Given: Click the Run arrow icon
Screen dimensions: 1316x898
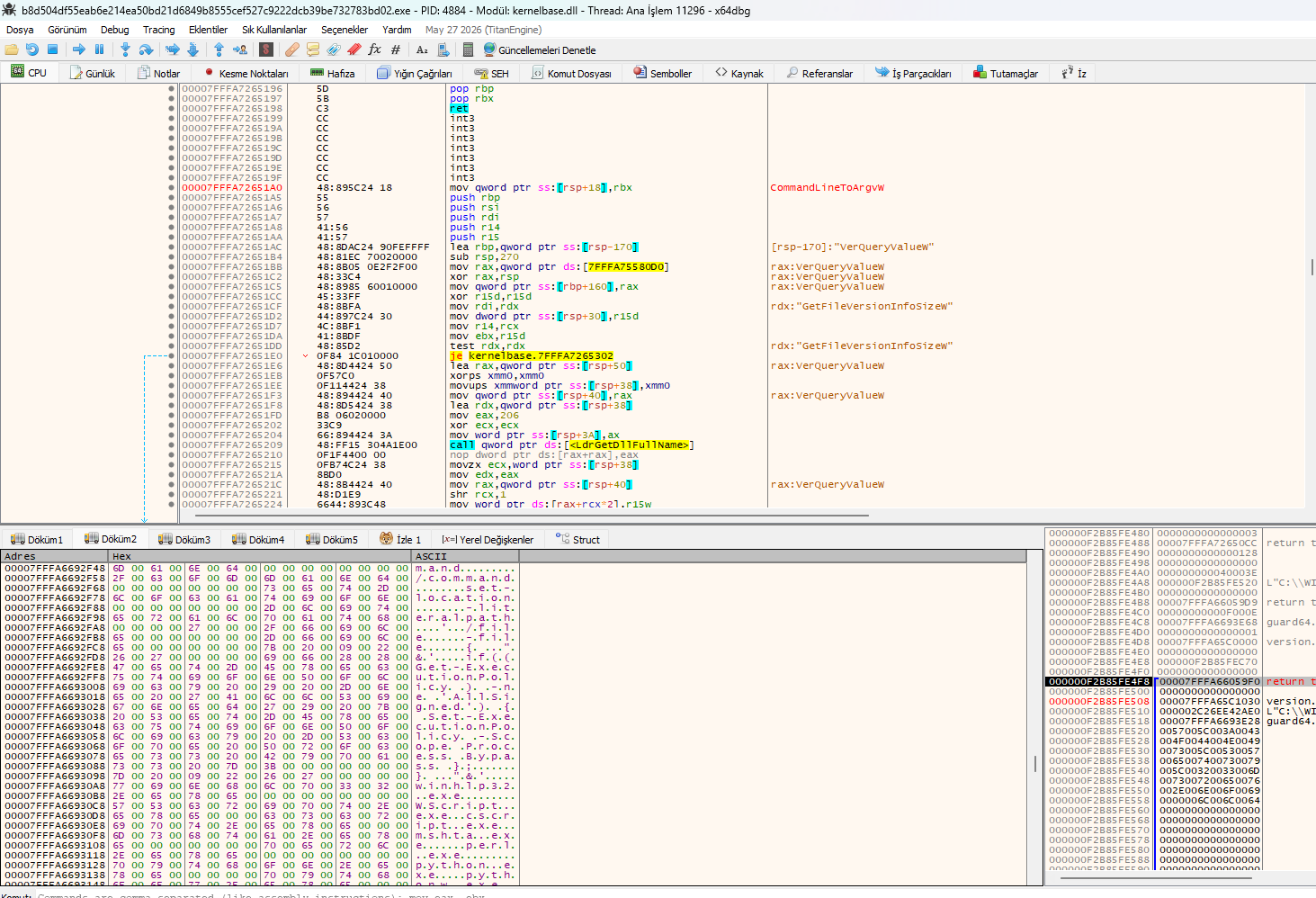Looking at the screenshot, I should click(x=79, y=49).
